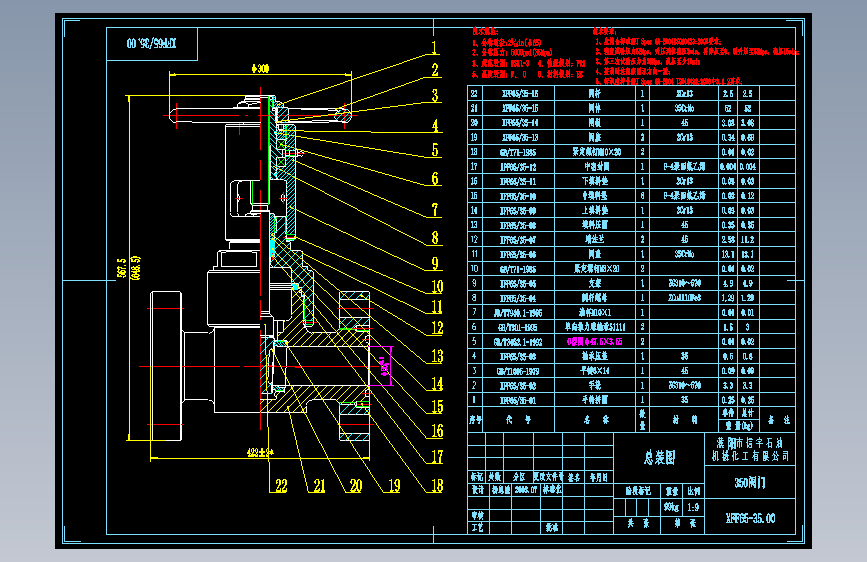Click part callout number 1
Image resolution: width=867 pixels, height=562 pixels.
tap(435, 48)
